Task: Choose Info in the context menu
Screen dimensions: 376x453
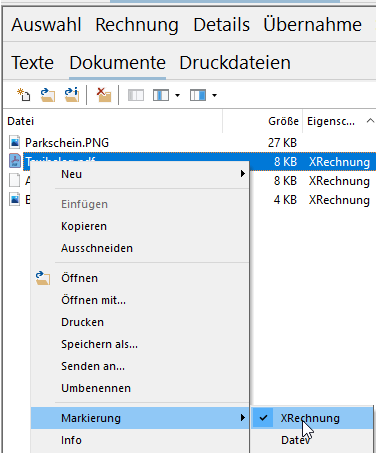Action: (x=140, y=440)
